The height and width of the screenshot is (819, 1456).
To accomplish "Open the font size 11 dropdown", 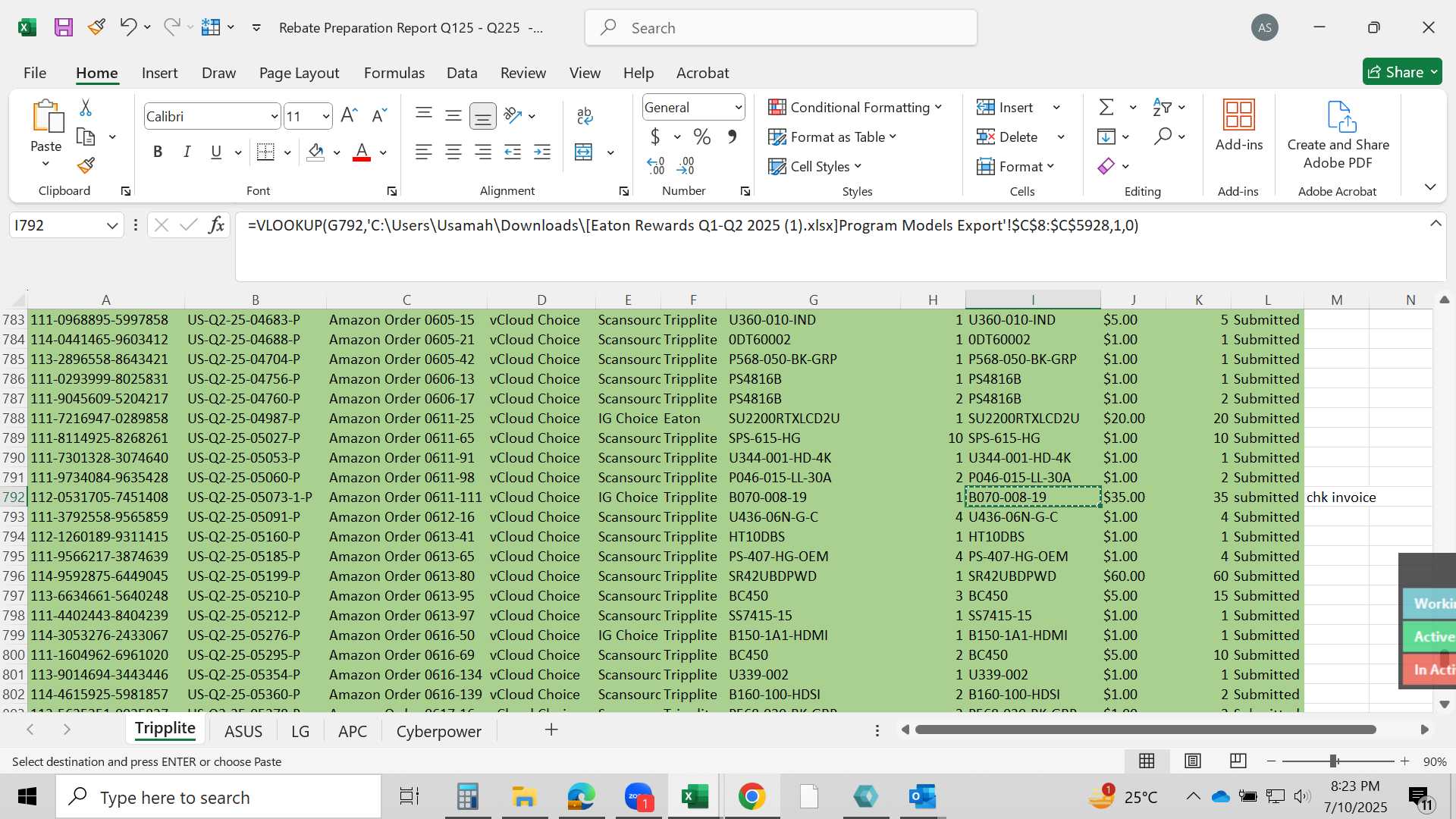I will (325, 117).
